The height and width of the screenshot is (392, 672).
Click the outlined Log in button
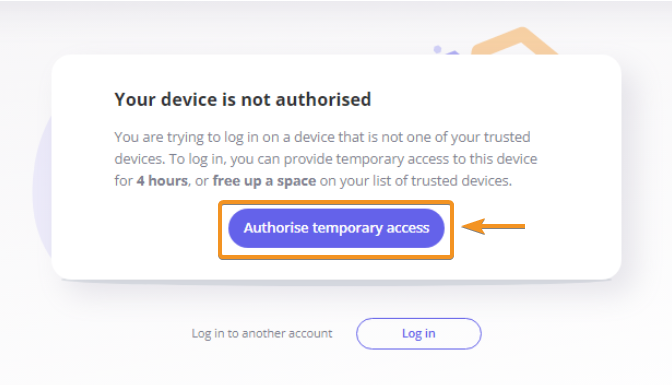(x=418, y=334)
